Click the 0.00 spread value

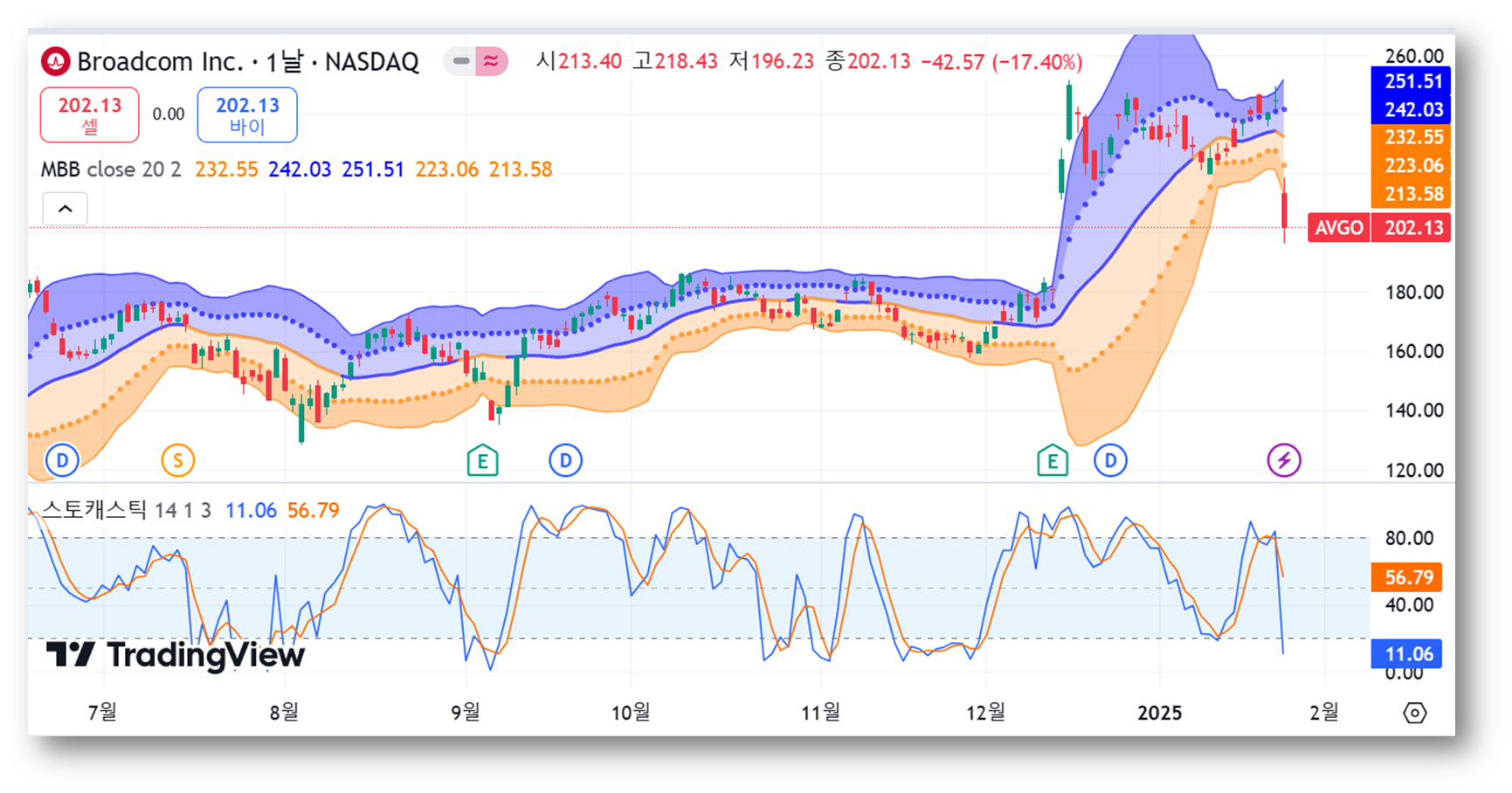tap(169, 114)
